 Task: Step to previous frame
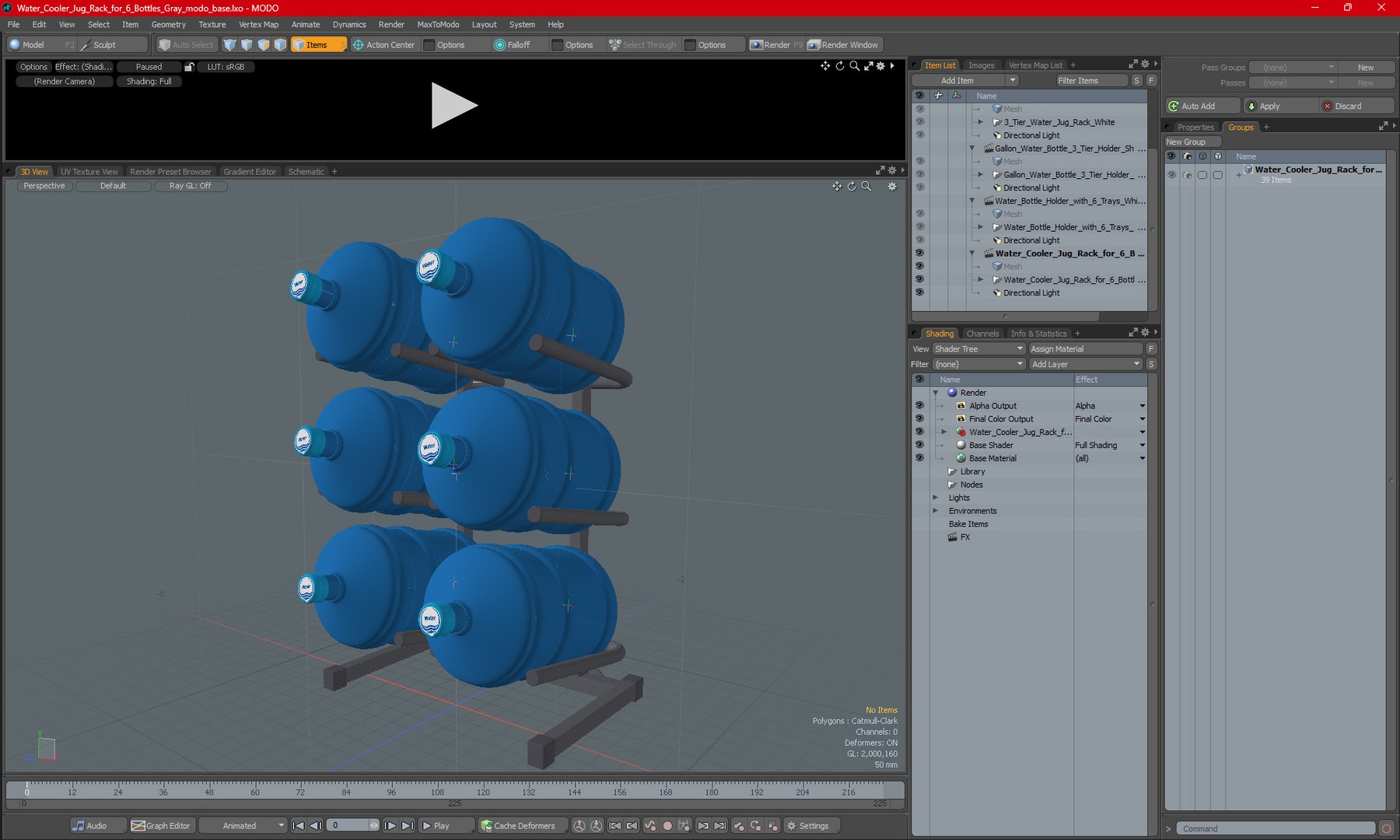click(315, 825)
